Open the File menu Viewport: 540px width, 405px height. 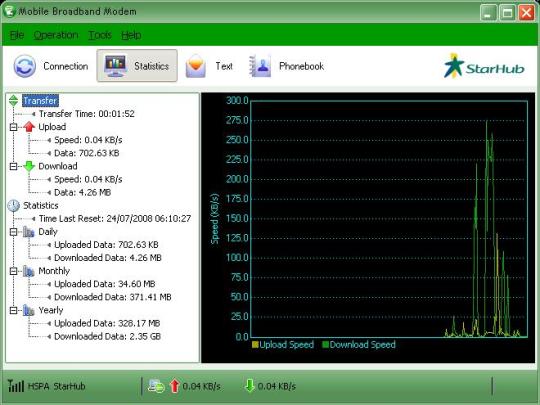(17, 35)
